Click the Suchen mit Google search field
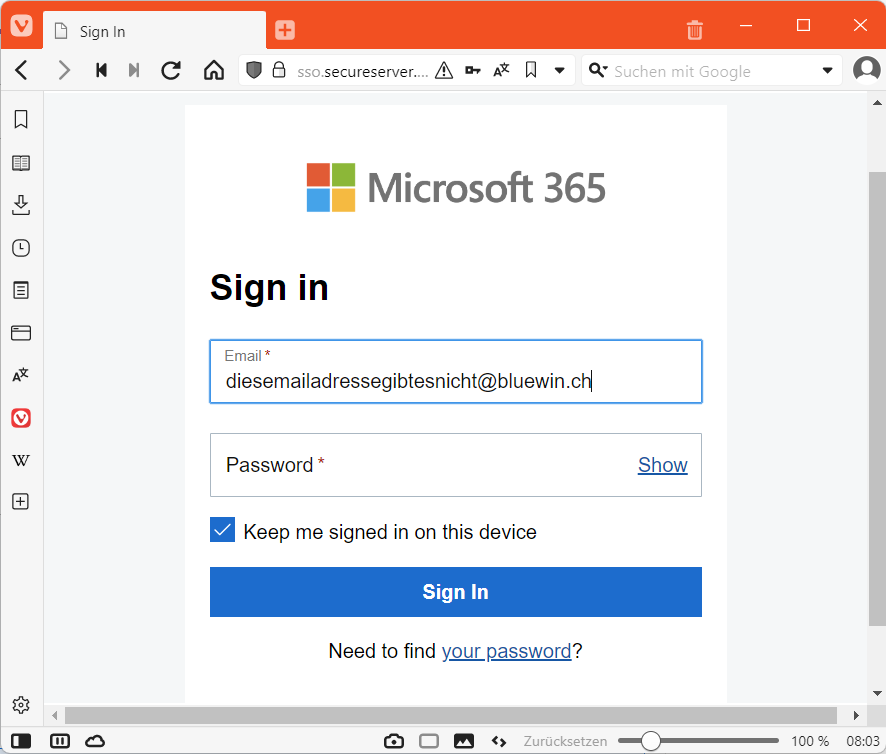 pyautogui.click(x=713, y=71)
